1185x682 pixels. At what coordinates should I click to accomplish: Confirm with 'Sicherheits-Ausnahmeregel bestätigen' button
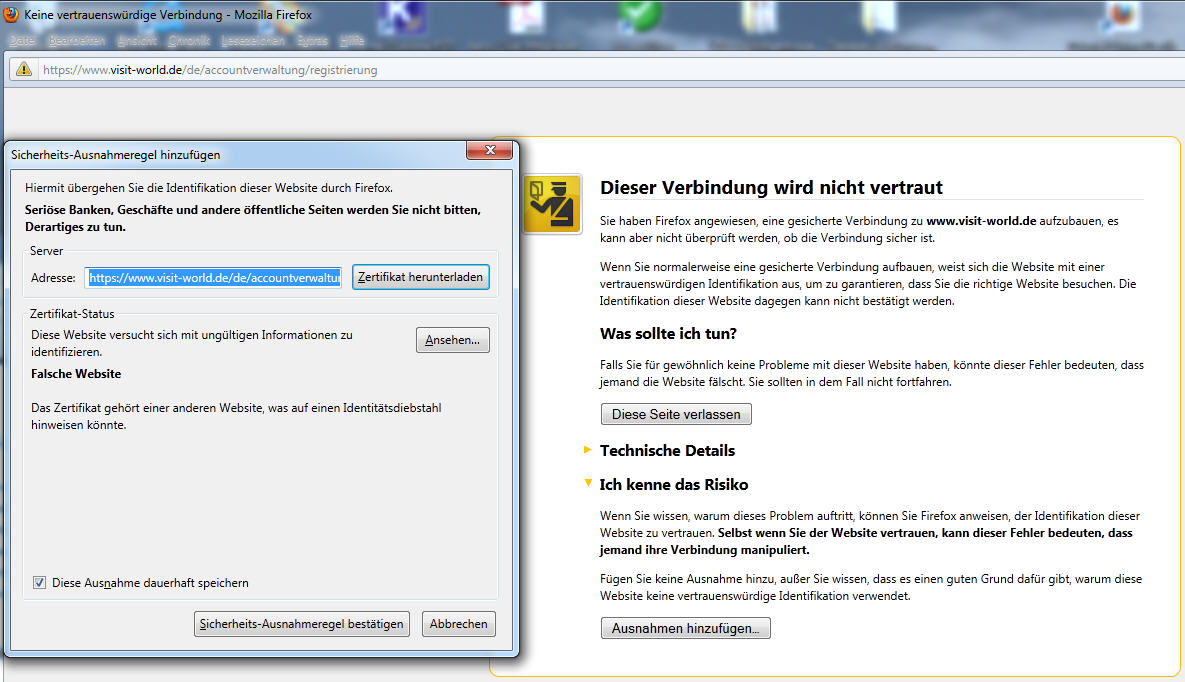click(x=301, y=624)
